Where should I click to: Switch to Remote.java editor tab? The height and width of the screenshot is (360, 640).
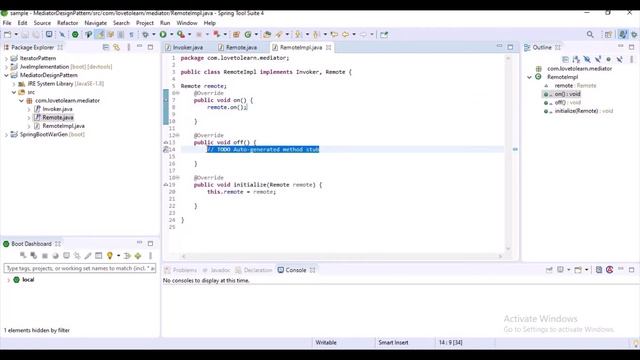[x=238, y=47]
